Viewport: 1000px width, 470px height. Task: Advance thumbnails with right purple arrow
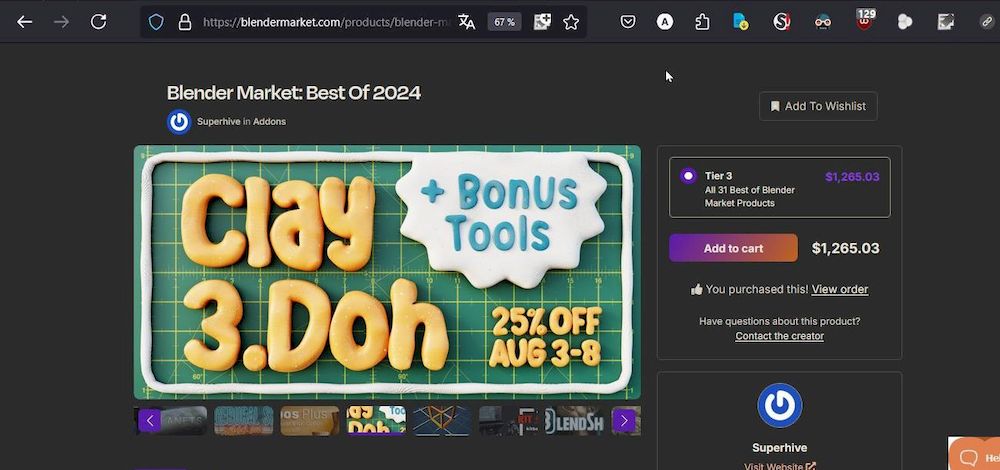coord(624,420)
